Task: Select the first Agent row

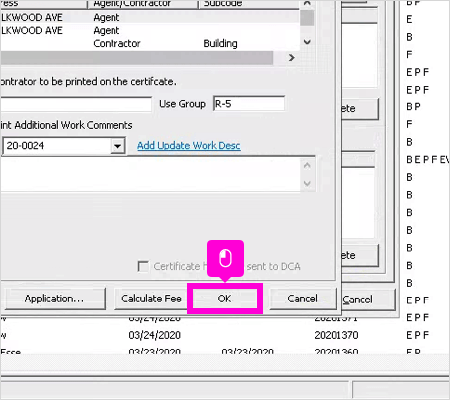Action: point(150,17)
